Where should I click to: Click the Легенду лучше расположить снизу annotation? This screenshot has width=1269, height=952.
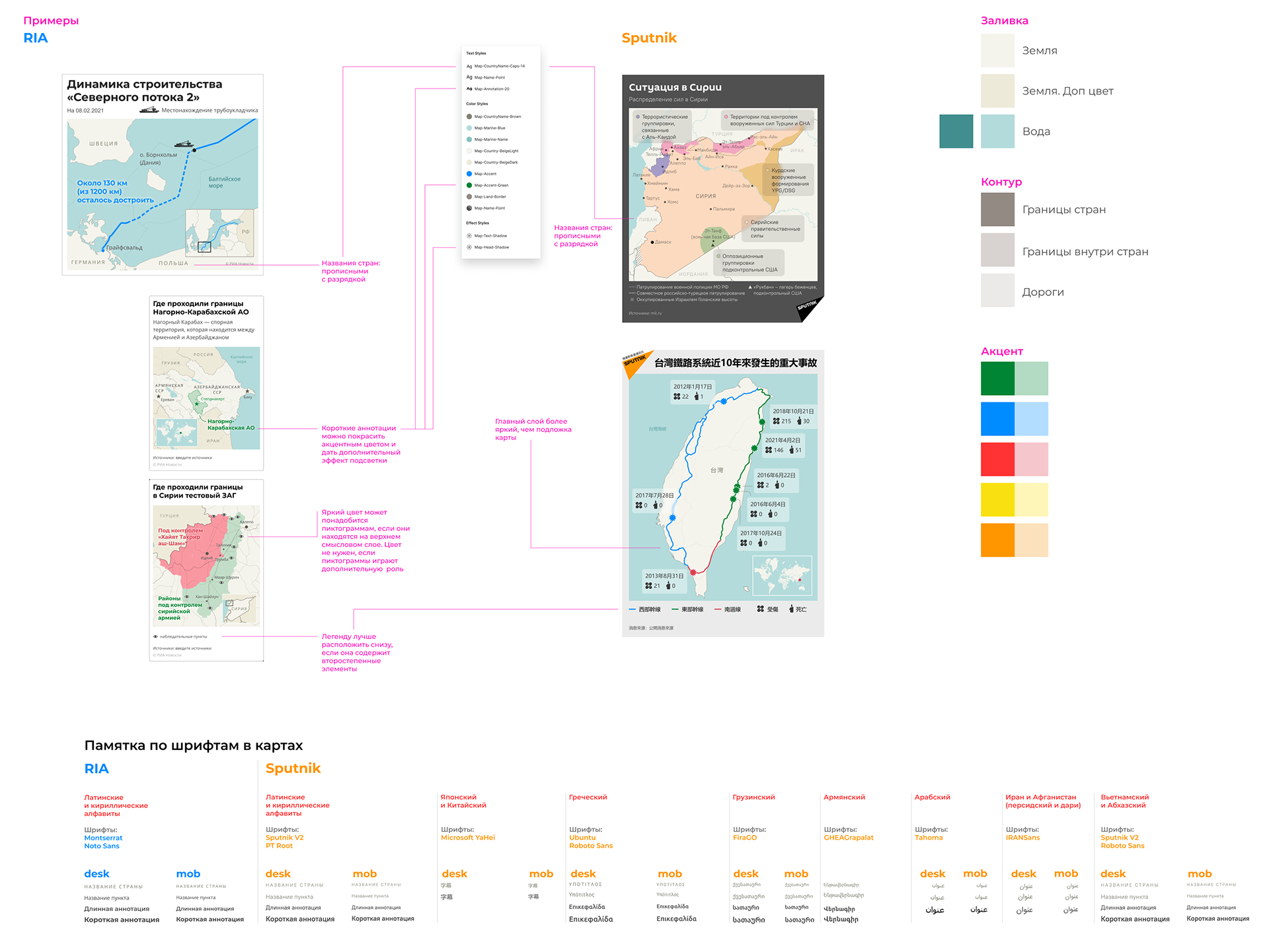[x=357, y=653]
